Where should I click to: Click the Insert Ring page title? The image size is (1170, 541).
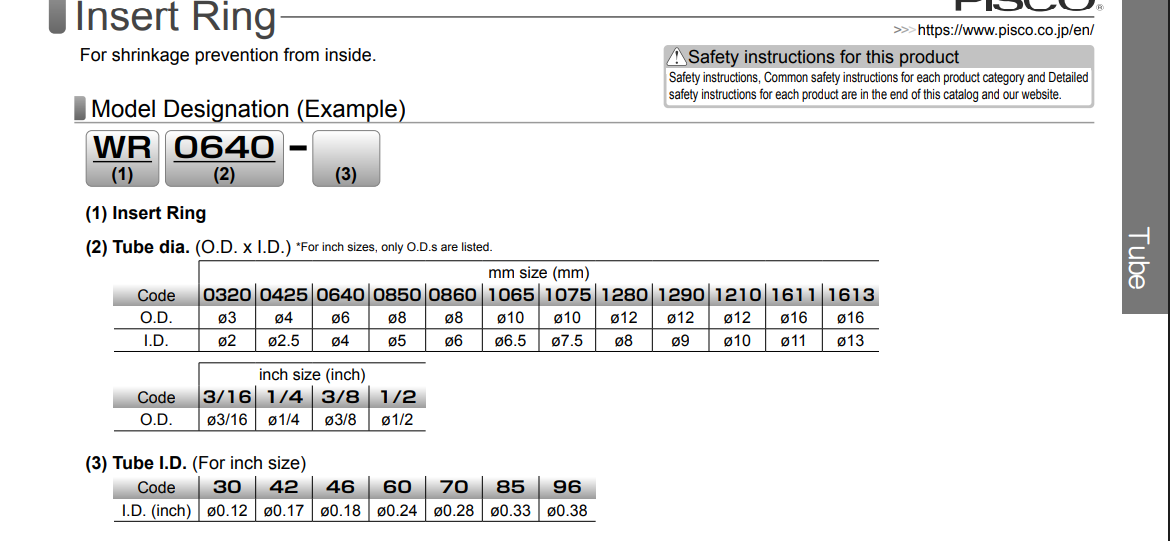[x=176, y=17]
